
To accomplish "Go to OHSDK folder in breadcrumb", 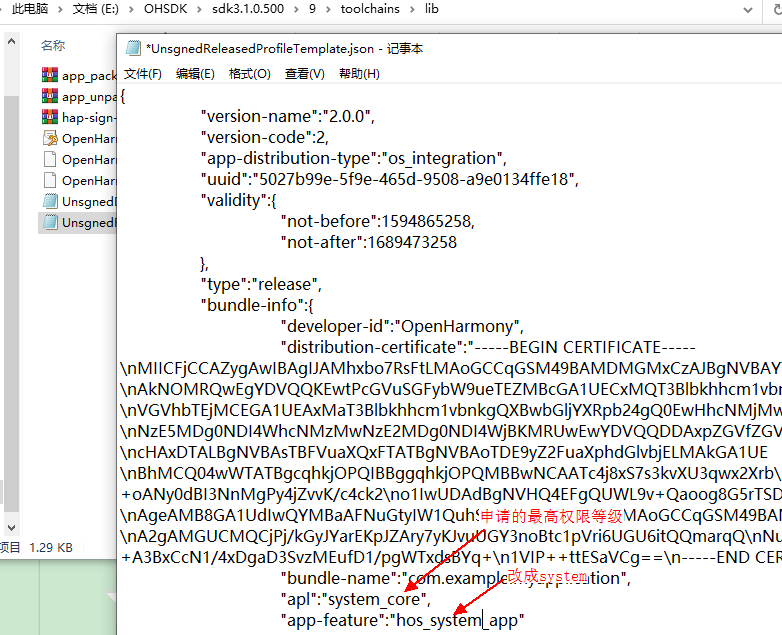I will (165, 9).
